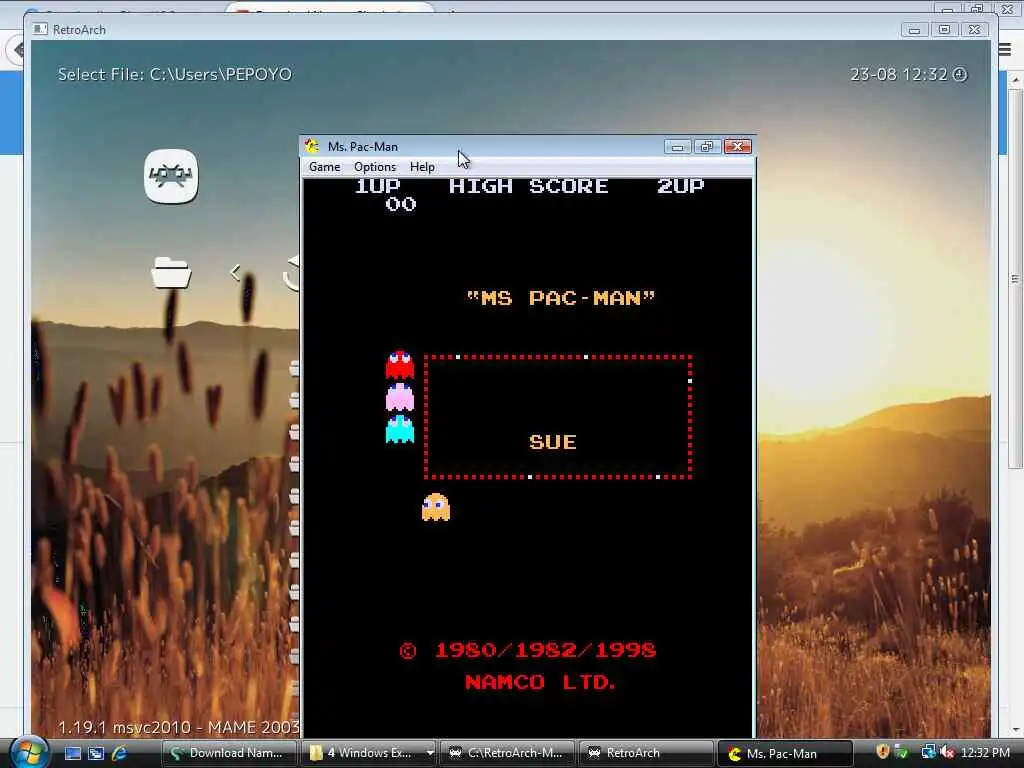Launch Internet Explorer from quick launch
The height and width of the screenshot is (768, 1024).
119,753
